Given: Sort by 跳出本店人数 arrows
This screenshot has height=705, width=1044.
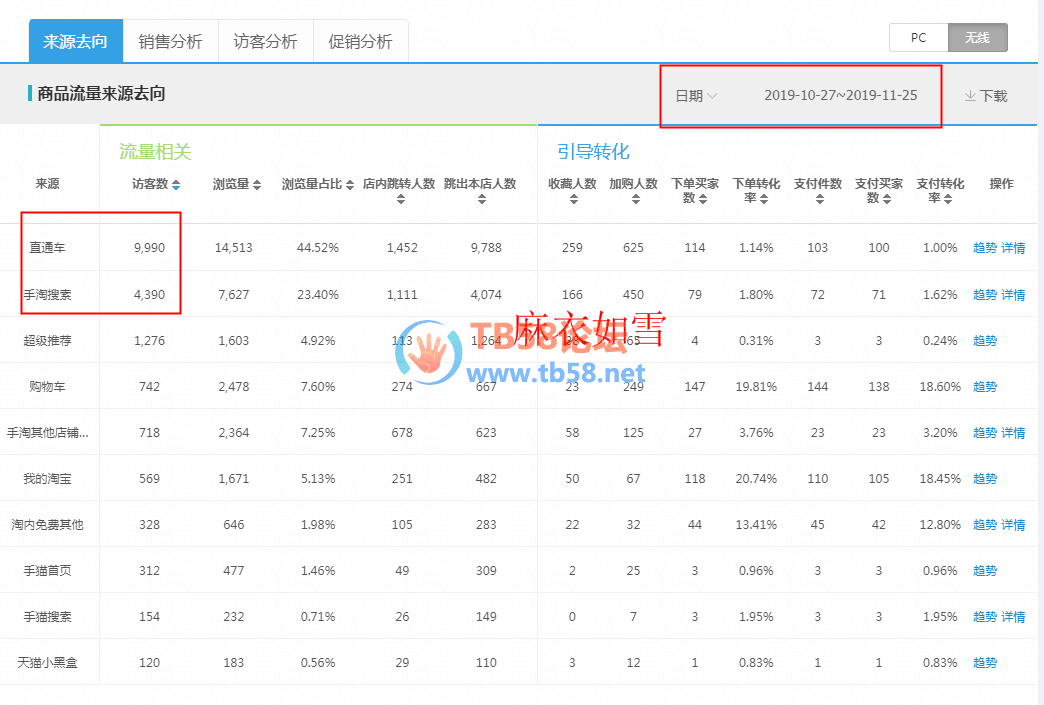Looking at the screenshot, I should 480,199.
